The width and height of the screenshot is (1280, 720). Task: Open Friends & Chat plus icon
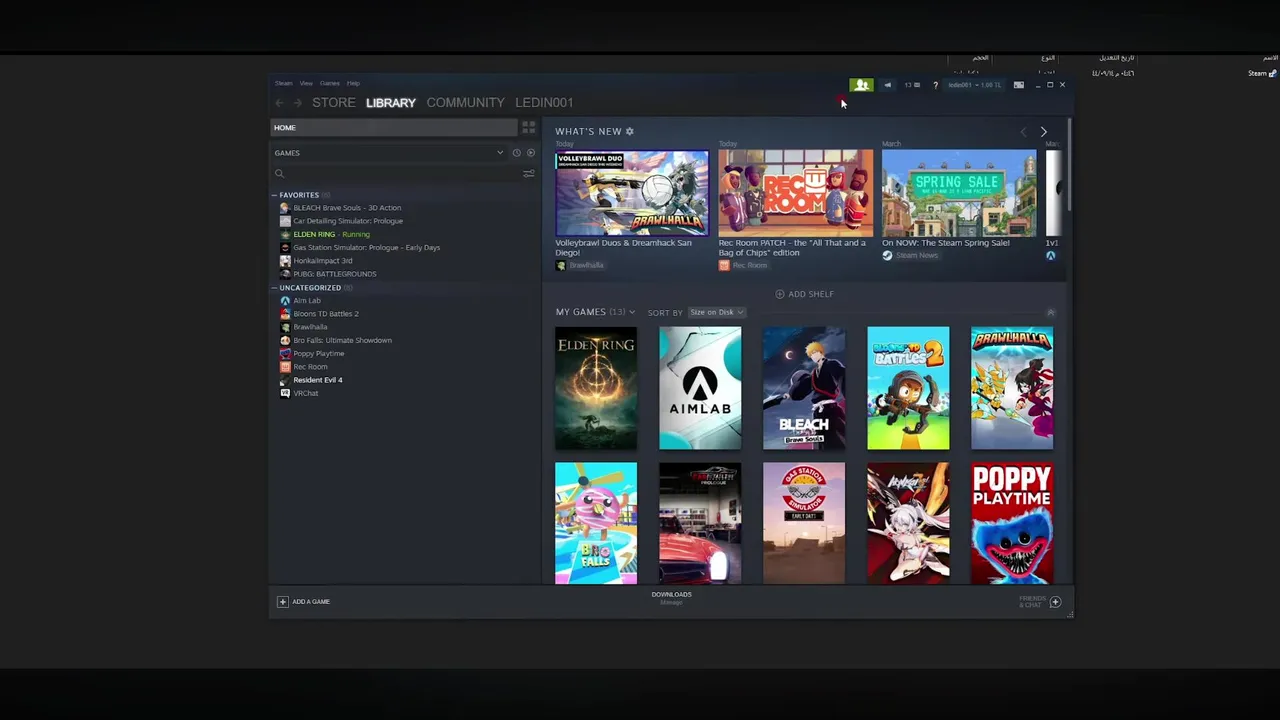click(x=1055, y=602)
